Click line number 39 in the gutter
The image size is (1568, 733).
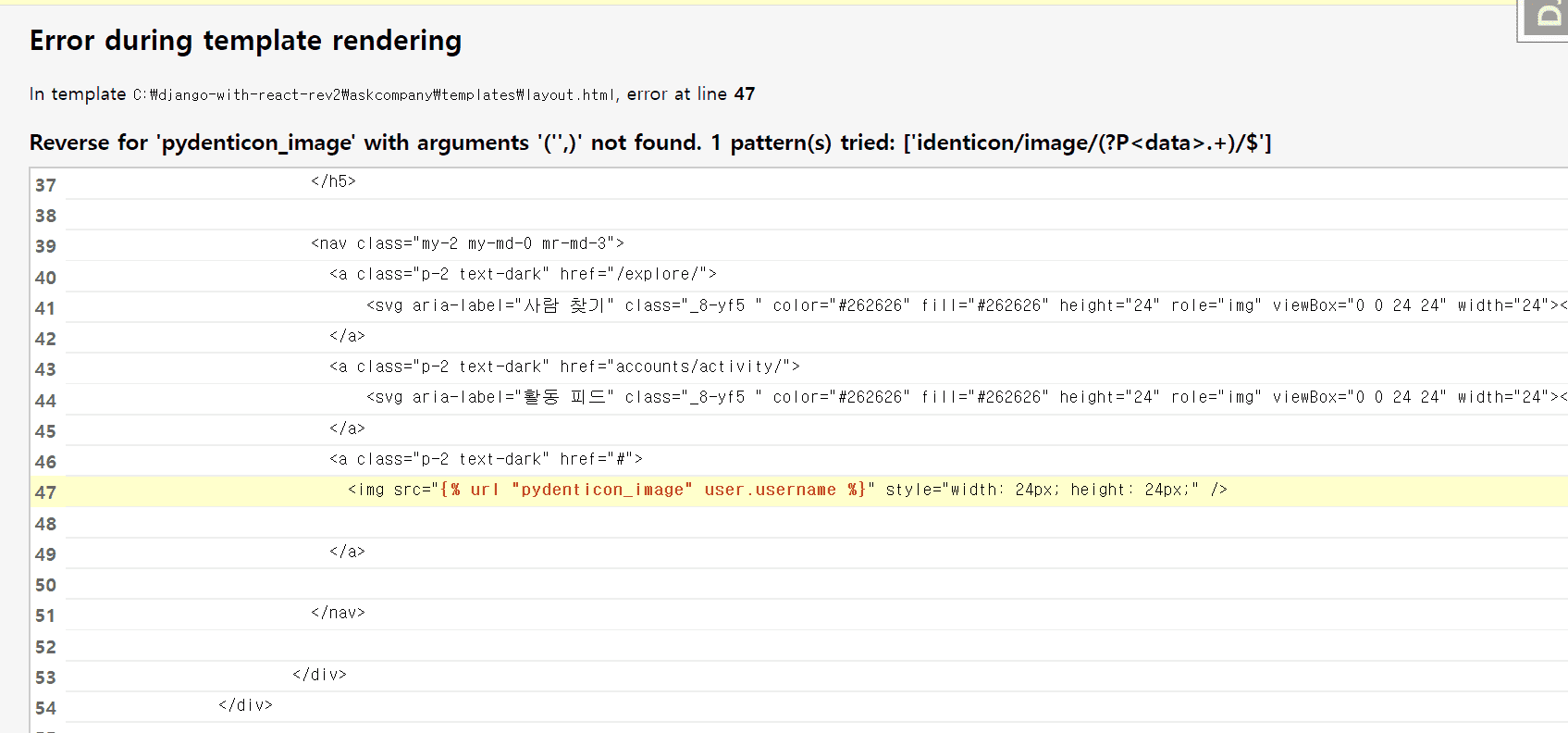45,246
